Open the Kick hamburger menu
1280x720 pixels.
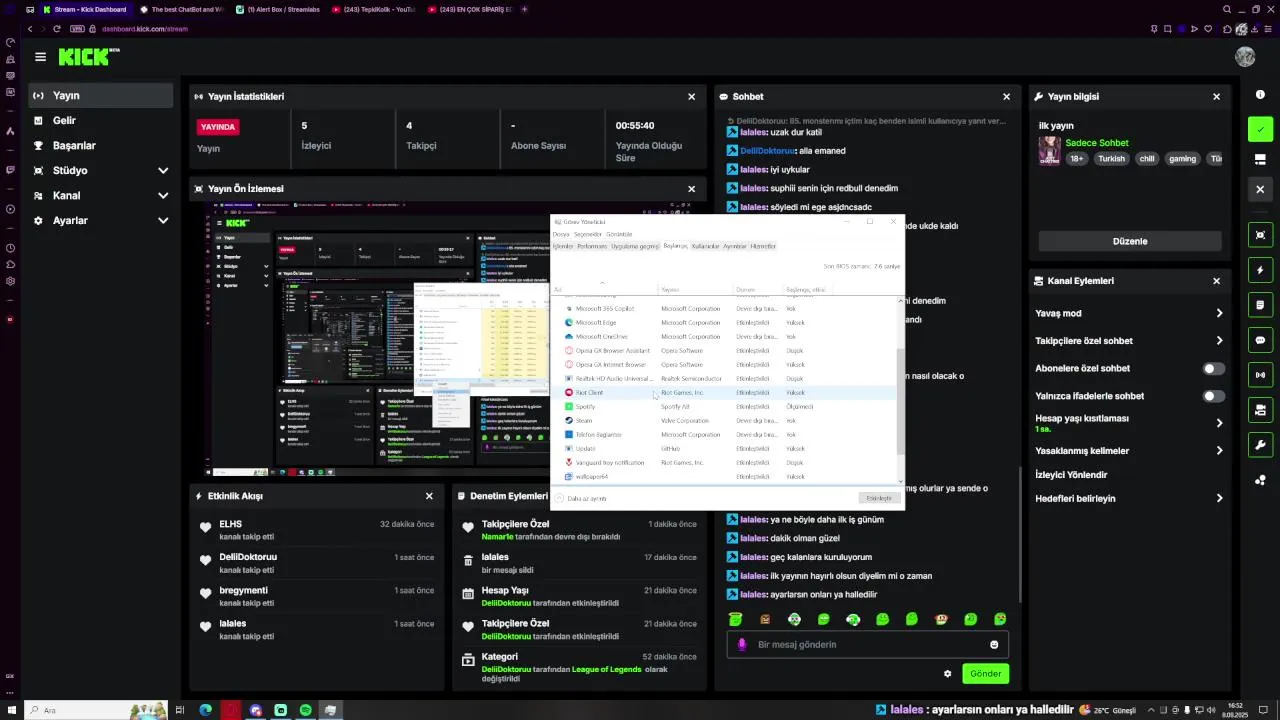[x=40, y=57]
